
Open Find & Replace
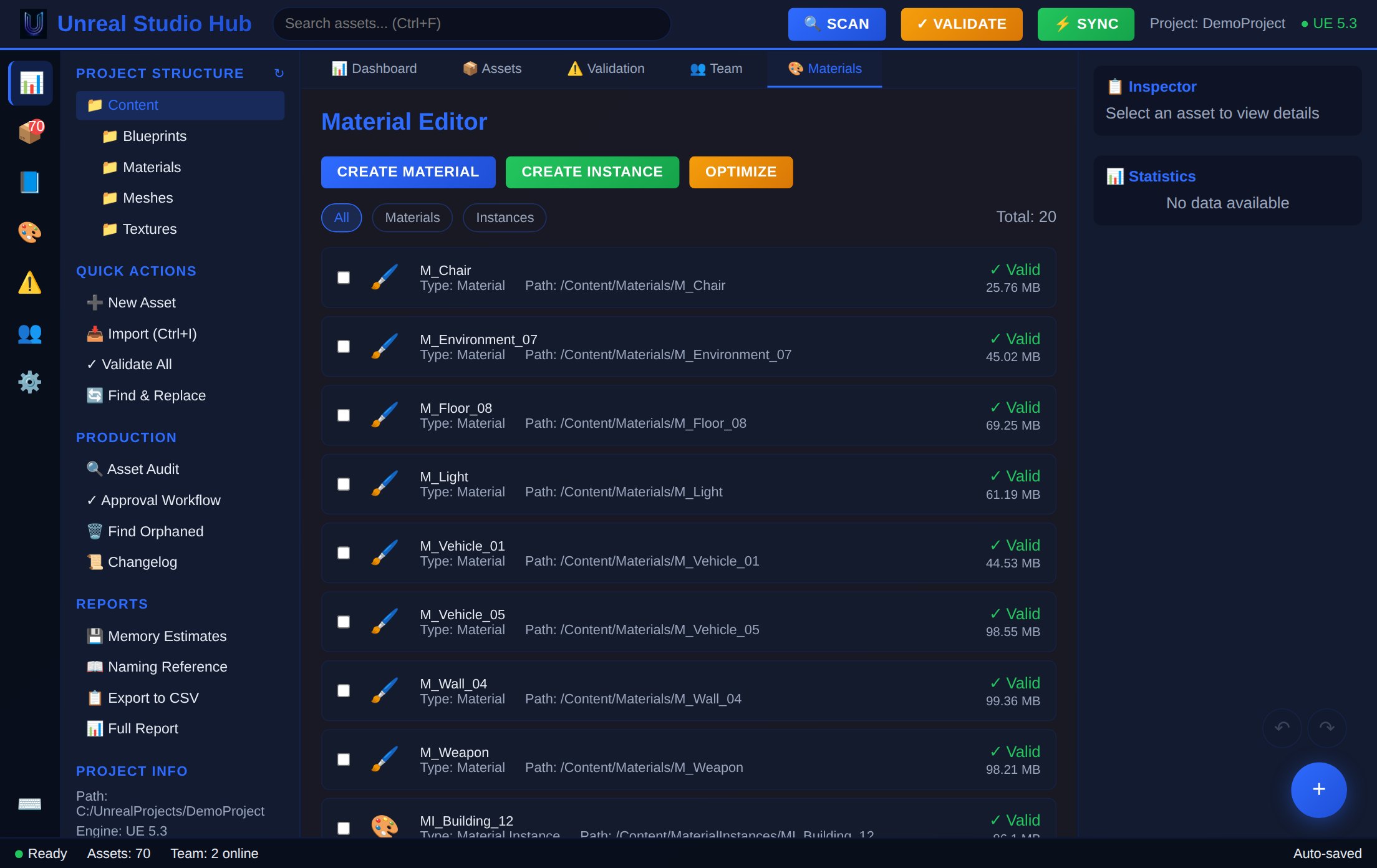[x=180, y=395]
